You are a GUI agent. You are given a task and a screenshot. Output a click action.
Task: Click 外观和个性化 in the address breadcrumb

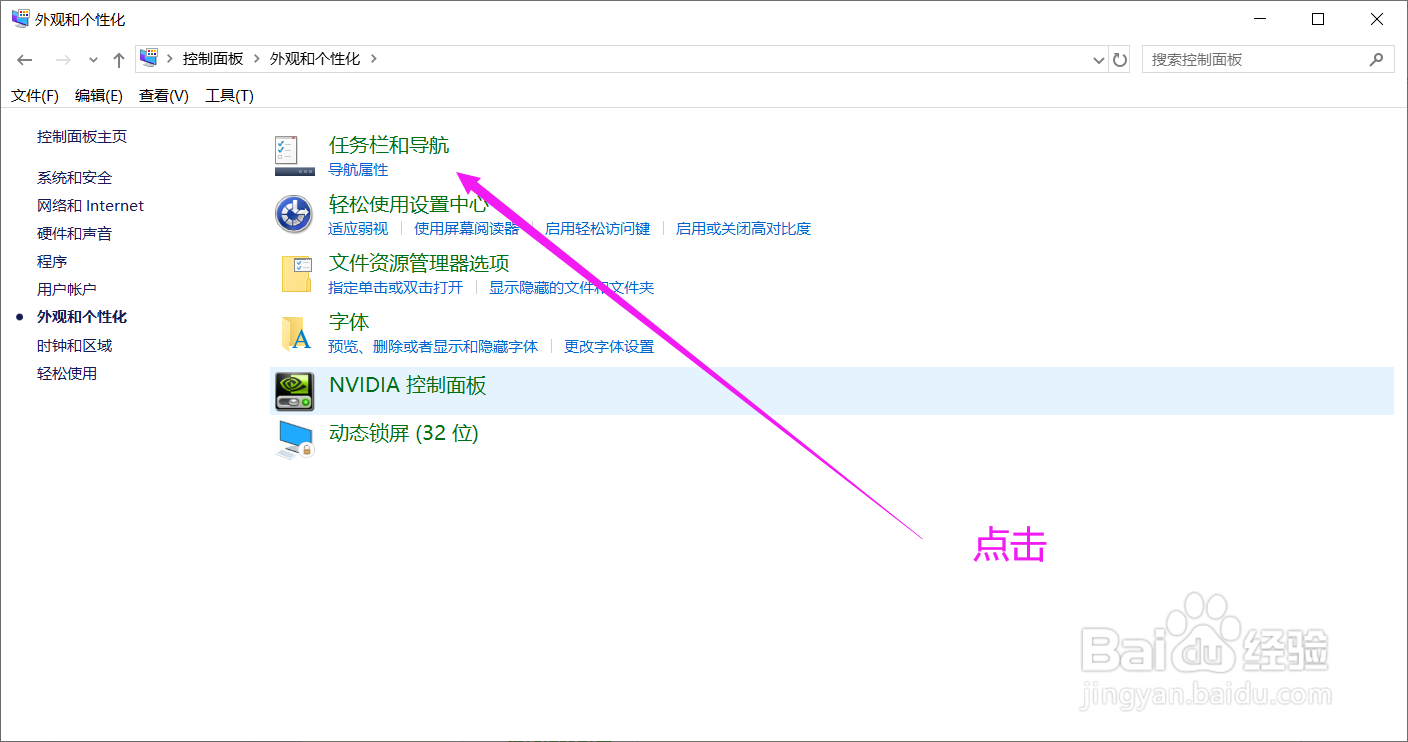pos(315,59)
